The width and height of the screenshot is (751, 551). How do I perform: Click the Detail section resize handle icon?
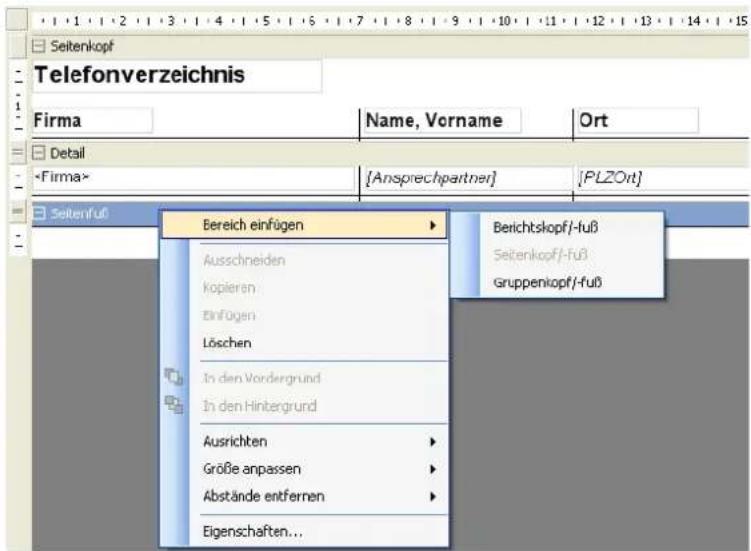coord(17,153)
